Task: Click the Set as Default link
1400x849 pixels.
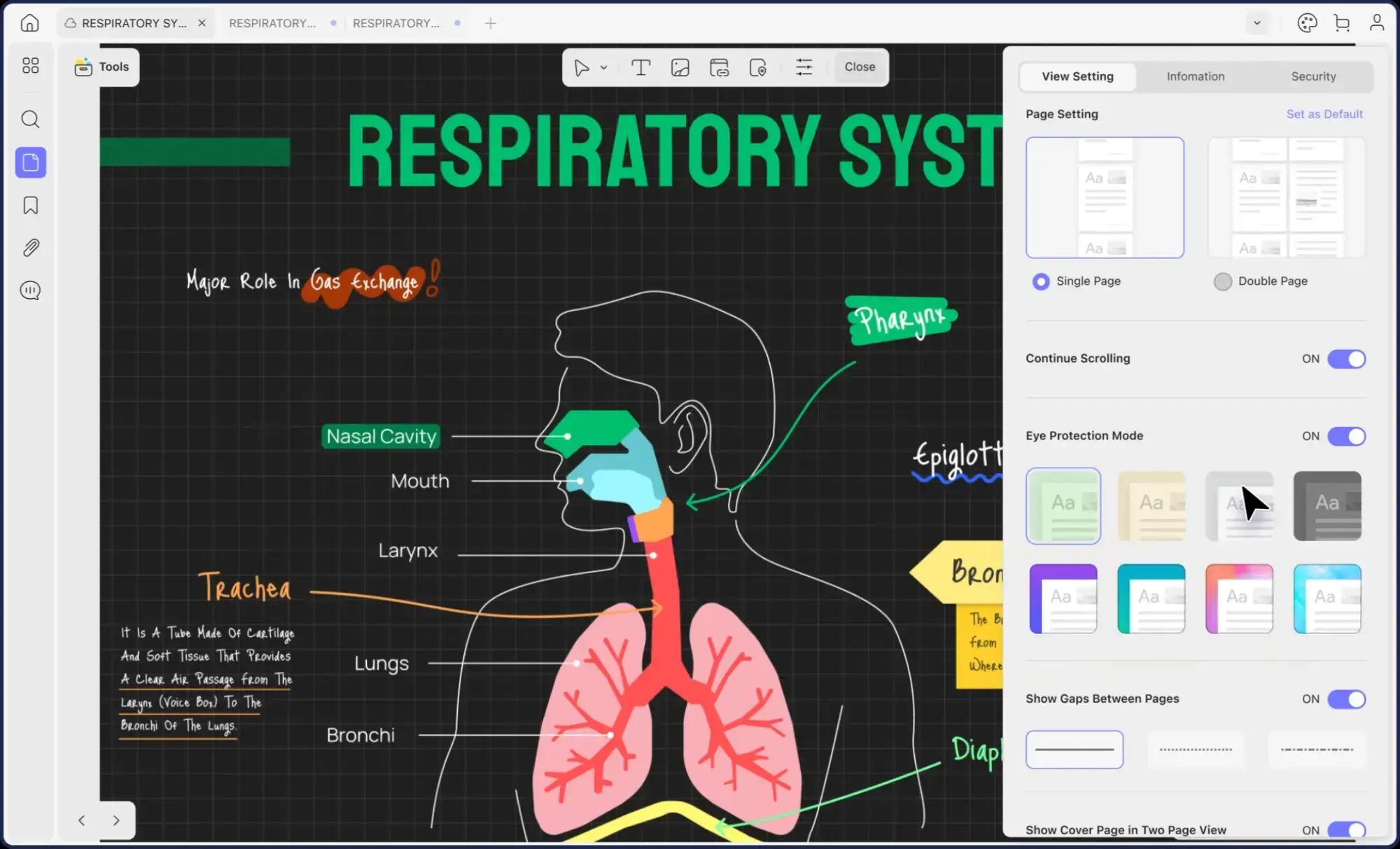Action: pos(1324,114)
